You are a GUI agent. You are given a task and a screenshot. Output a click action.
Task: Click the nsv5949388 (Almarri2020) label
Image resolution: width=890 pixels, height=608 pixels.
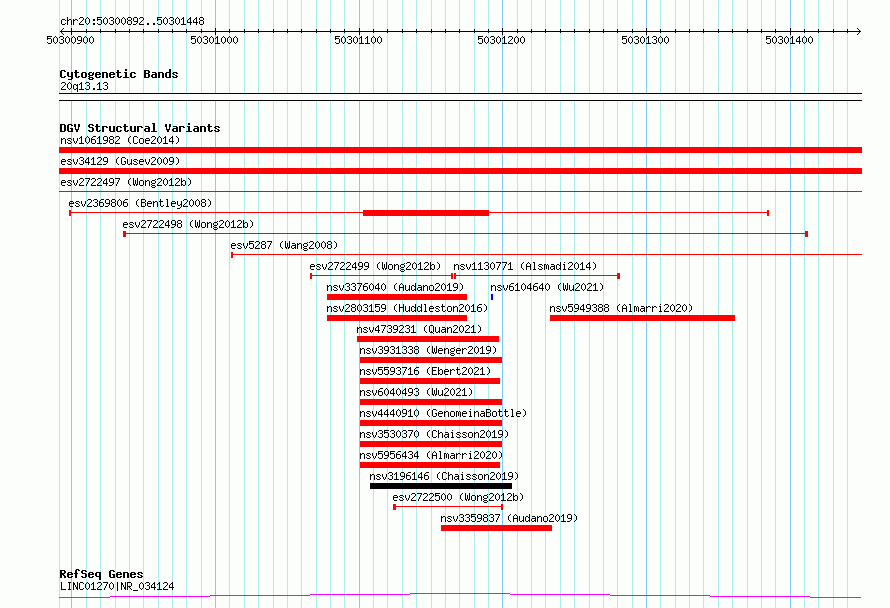[621, 308]
